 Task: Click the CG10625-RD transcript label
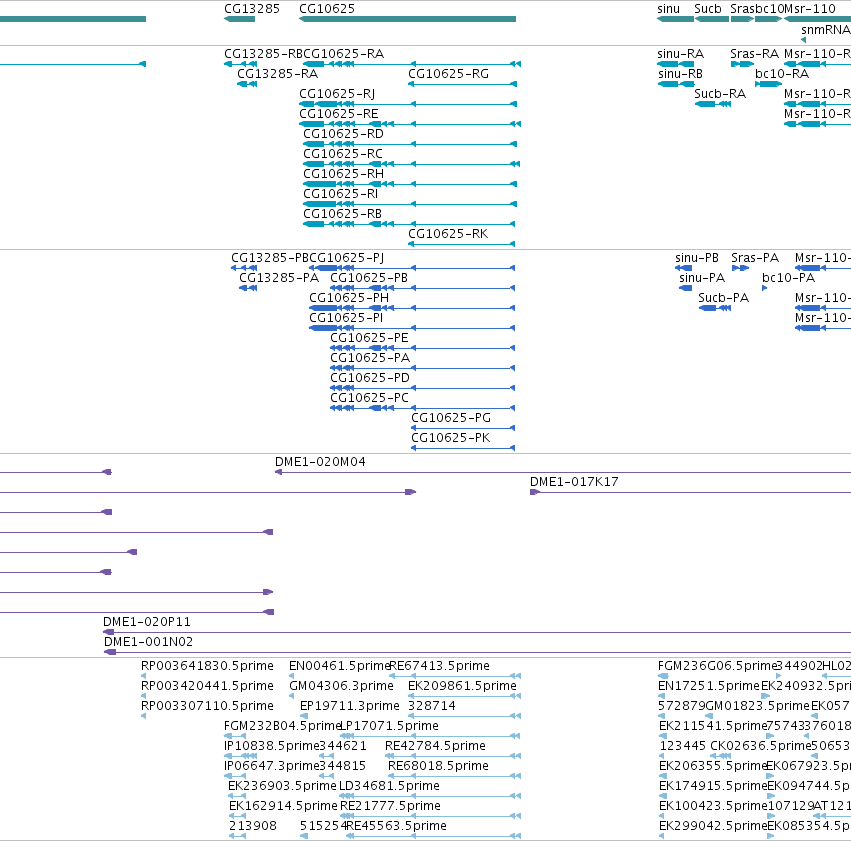tap(343, 134)
